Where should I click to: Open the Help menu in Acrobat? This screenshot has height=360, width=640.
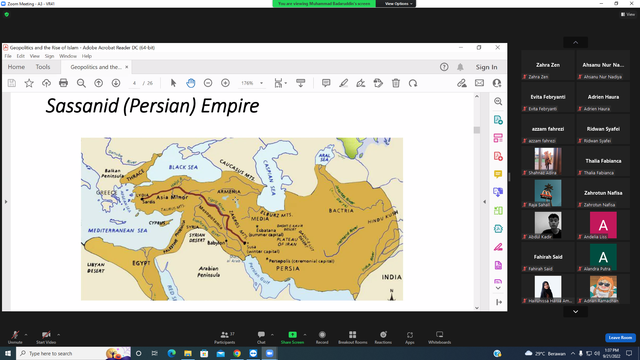87,56
